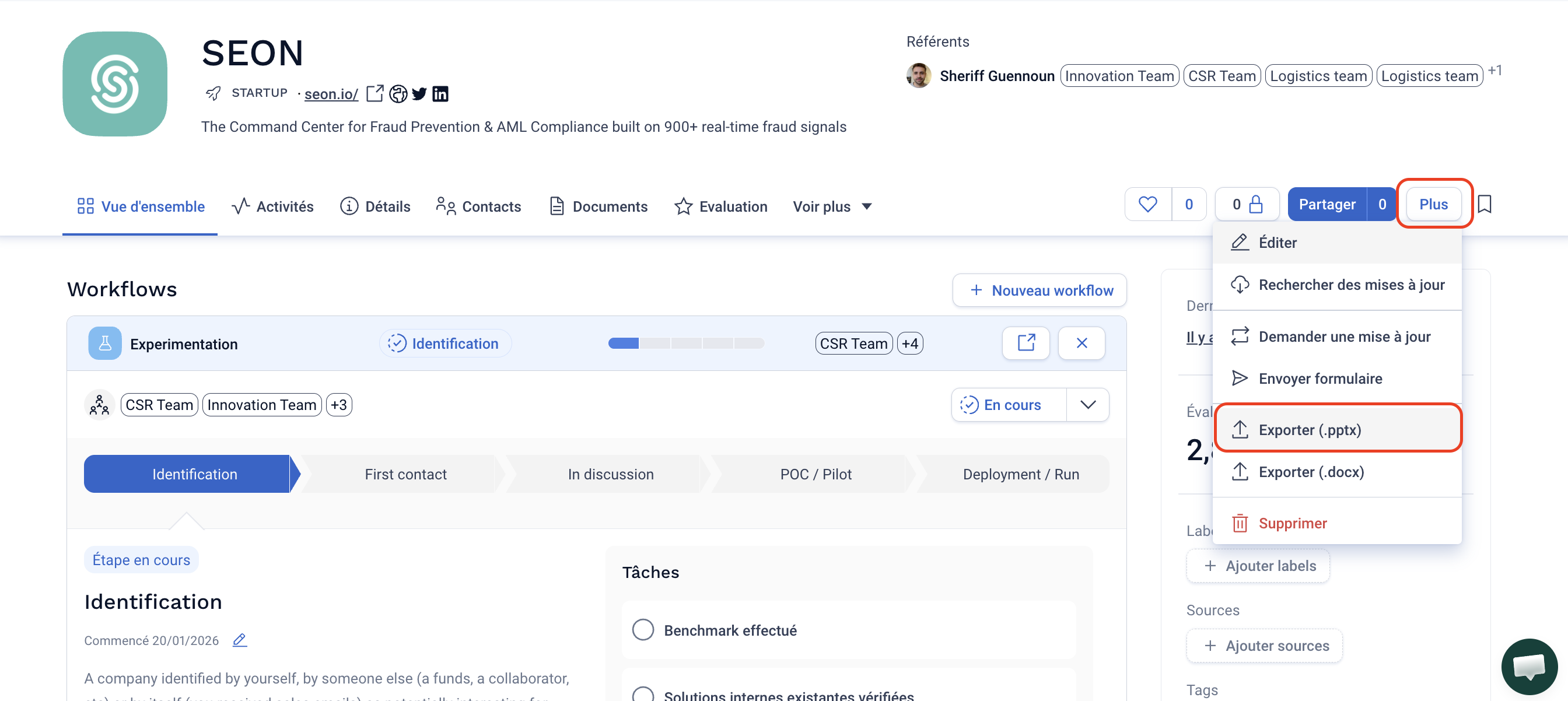Click the lock icon counter
The height and width of the screenshot is (701, 1568).
tap(1247, 205)
